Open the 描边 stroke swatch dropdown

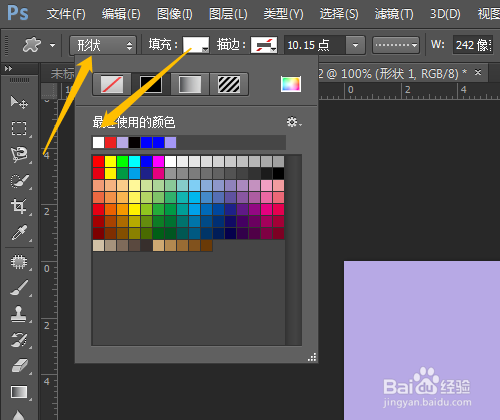click(x=264, y=45)
